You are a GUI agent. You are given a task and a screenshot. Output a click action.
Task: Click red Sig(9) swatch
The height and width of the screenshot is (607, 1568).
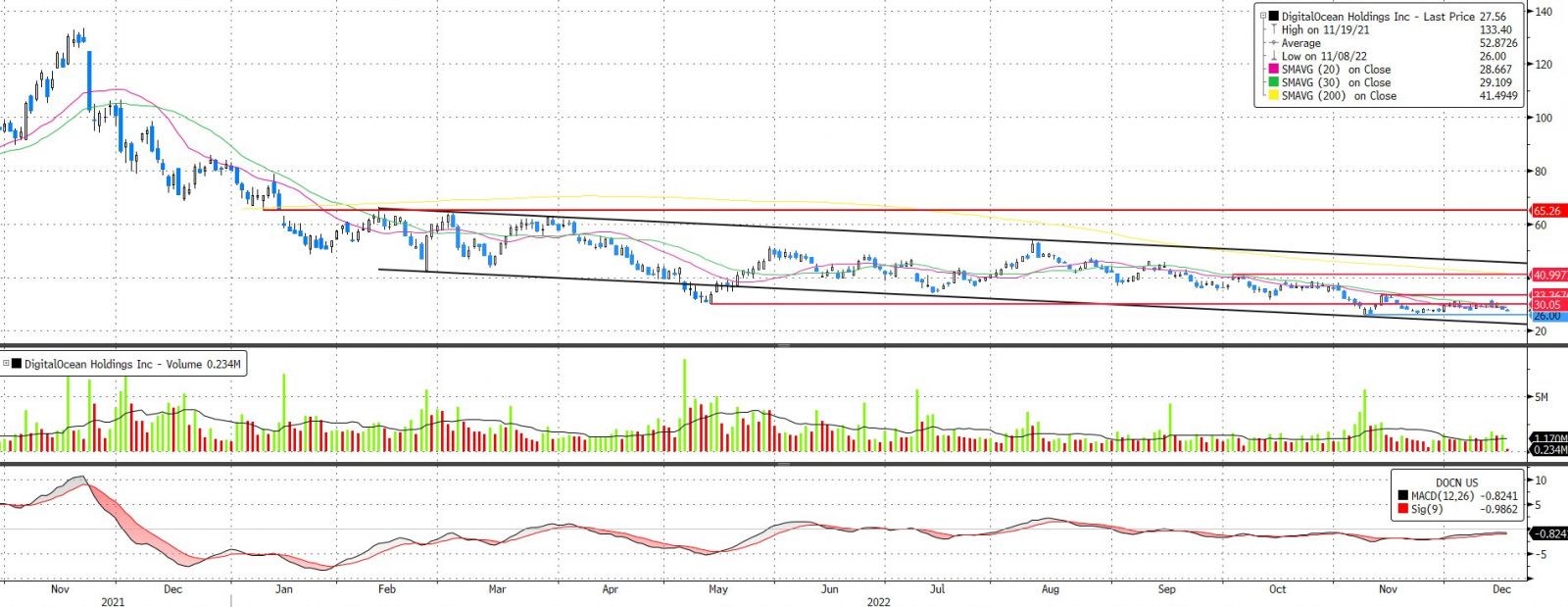pyautogui.click(x=1403, y=509)
